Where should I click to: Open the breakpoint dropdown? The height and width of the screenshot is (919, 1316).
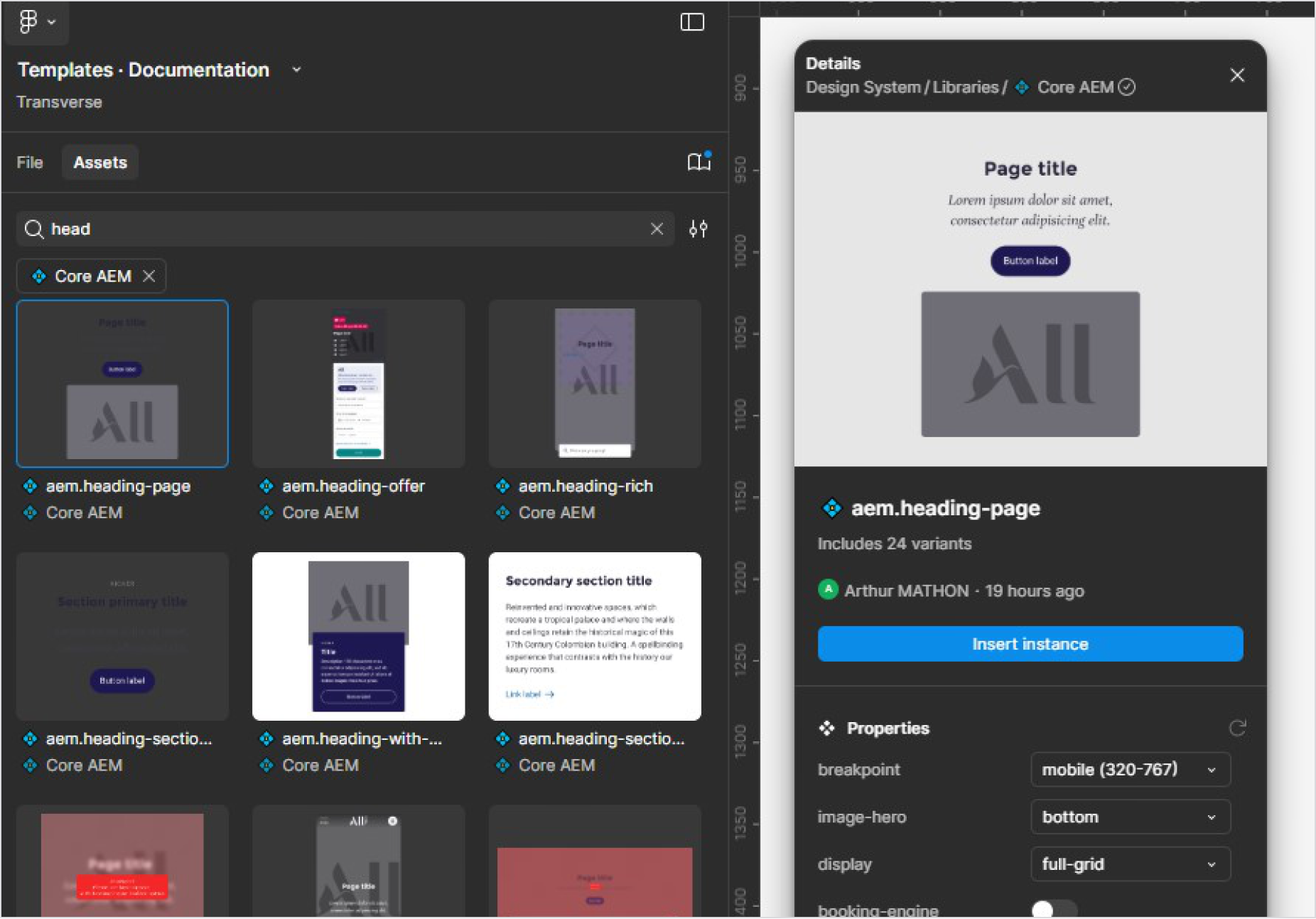coord(1129,769)
